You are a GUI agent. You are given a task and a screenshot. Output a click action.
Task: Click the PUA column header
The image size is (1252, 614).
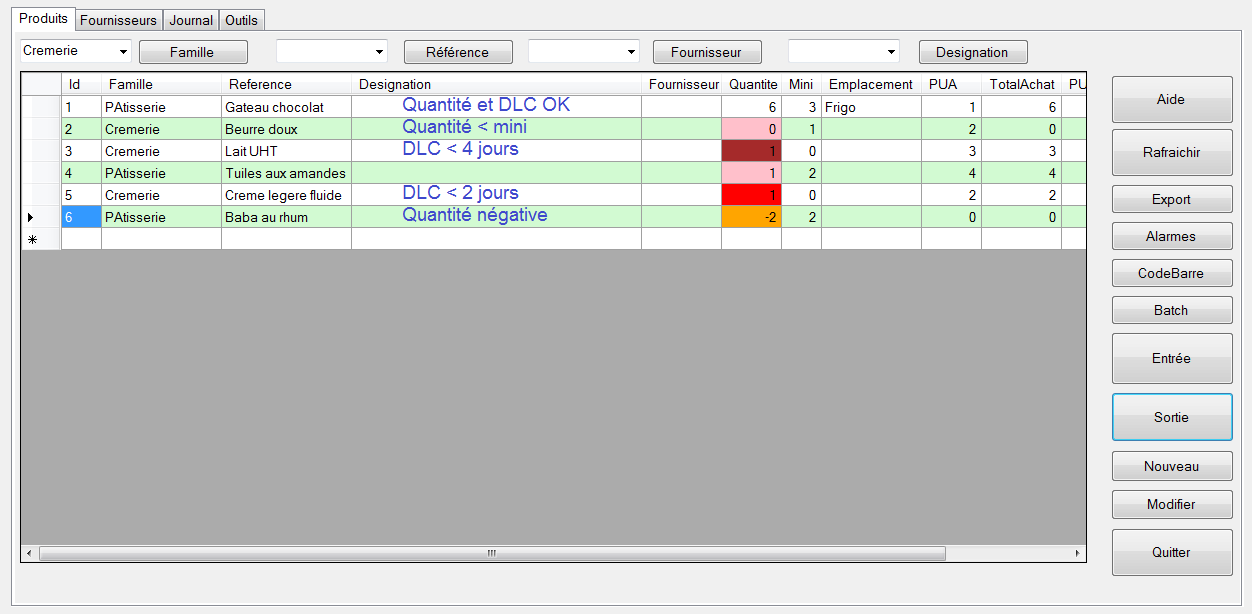[x=951, y=84]
